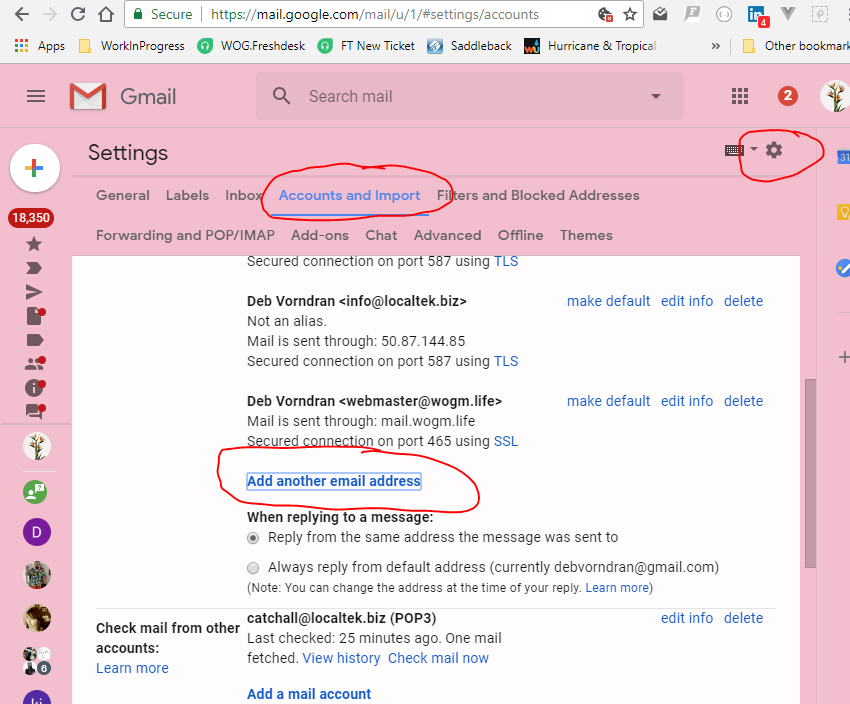Screen dimensions: 850x704
Task: Open Drafts in sidebar
Action: point(36,316)
